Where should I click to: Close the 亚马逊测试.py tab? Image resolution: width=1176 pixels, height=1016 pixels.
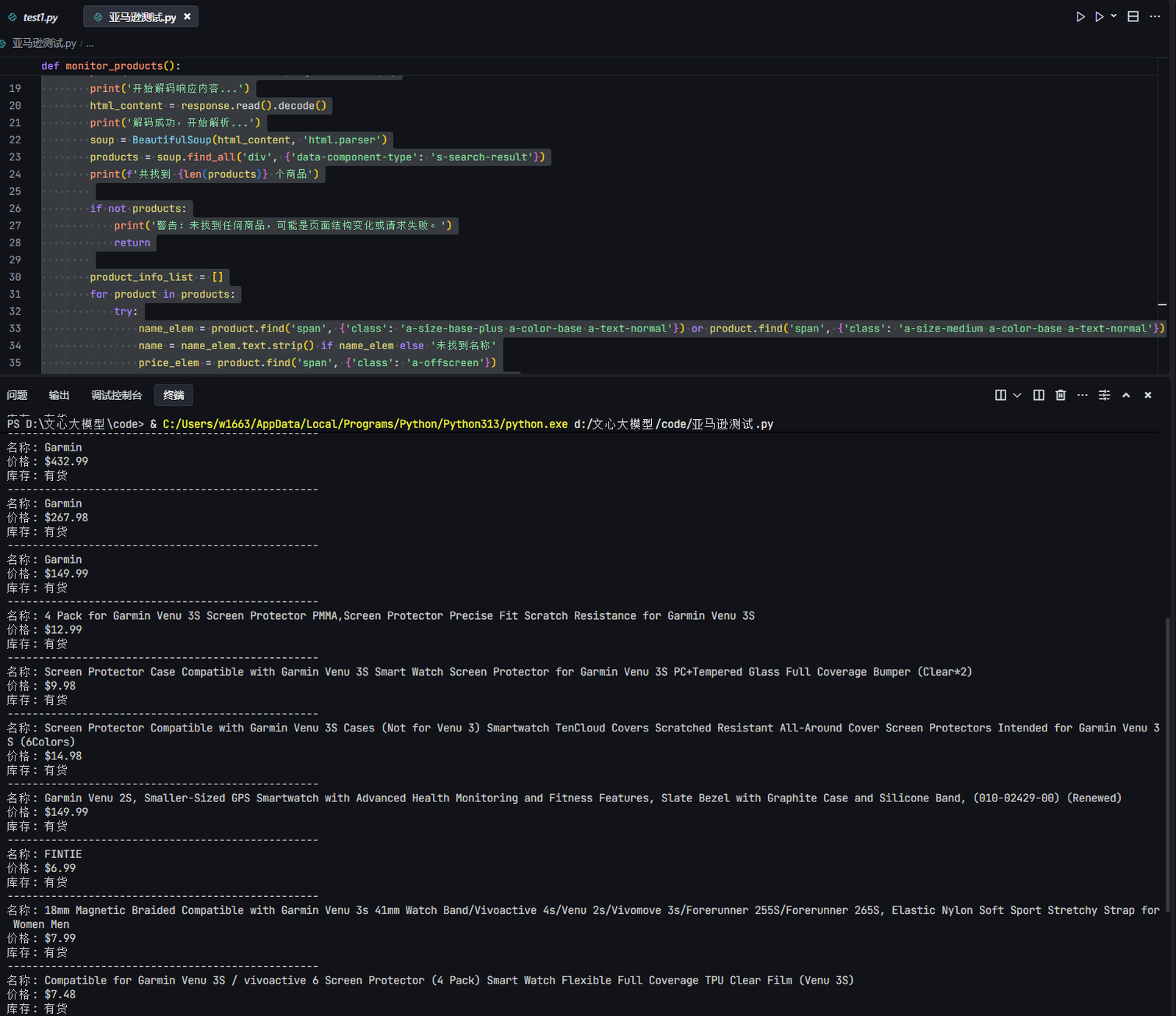[x=187, y=16]
